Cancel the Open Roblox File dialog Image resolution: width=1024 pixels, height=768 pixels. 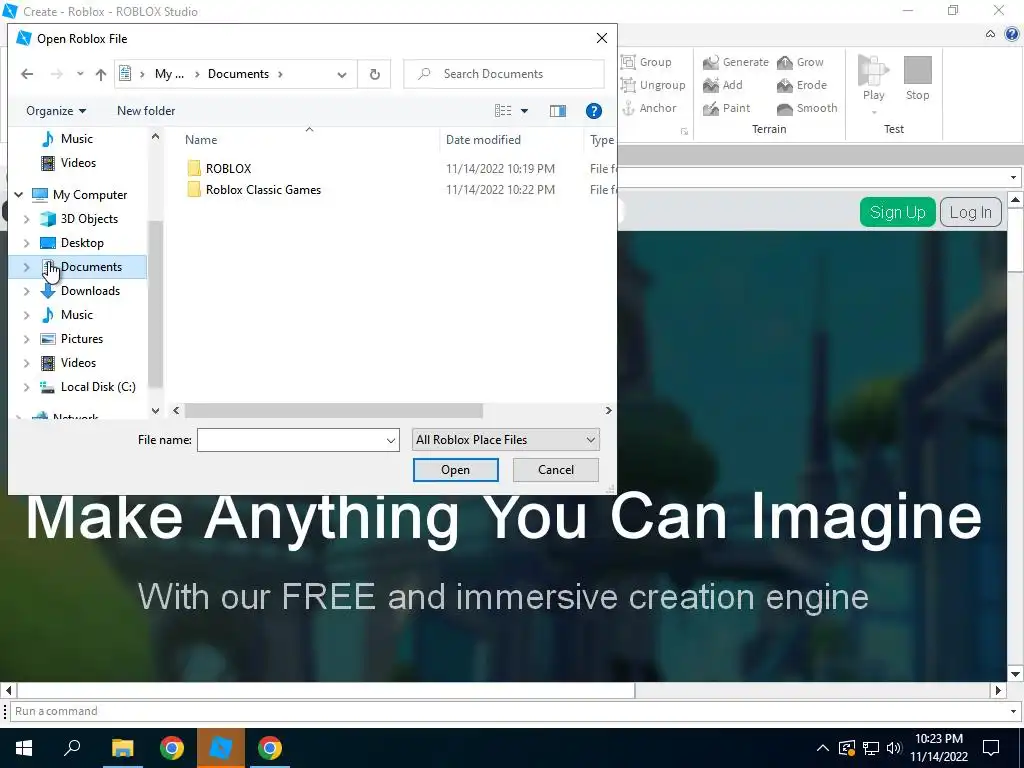[x=556, y=470]
